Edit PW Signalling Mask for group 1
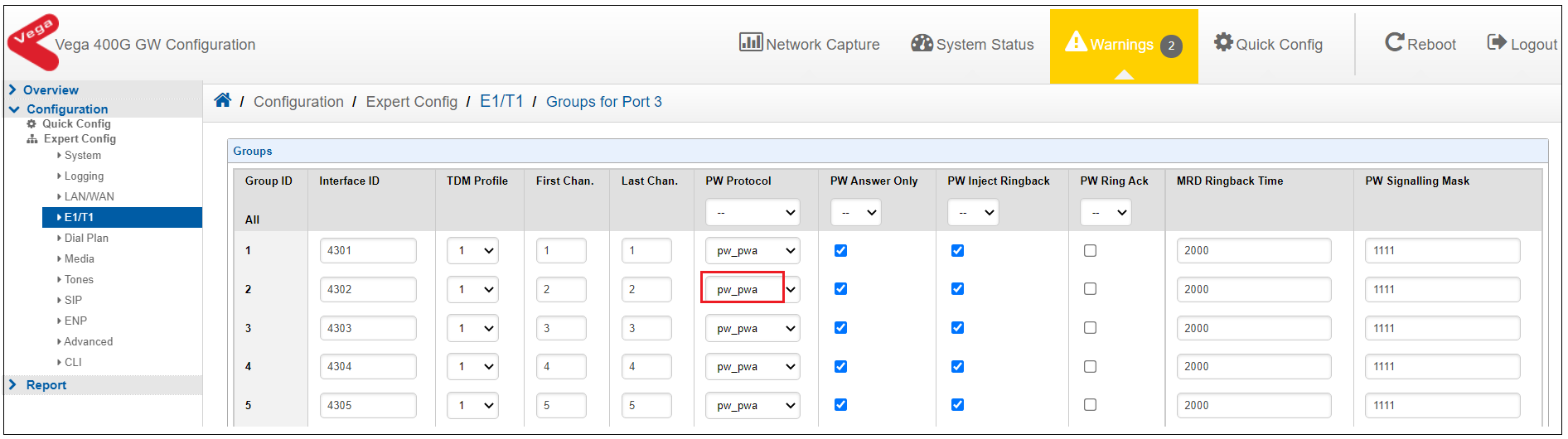 tap(1443, 250)
